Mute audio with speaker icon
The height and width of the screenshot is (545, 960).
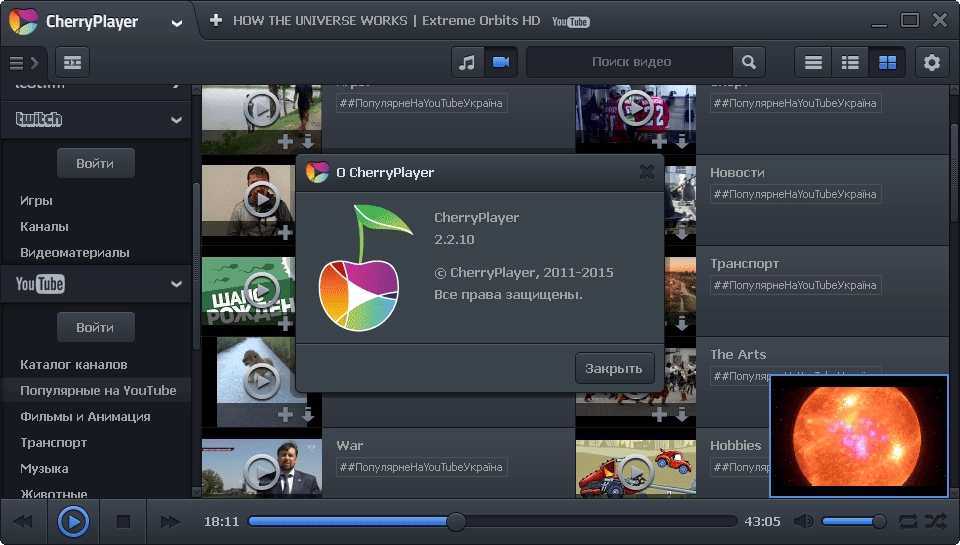point(803,522)
